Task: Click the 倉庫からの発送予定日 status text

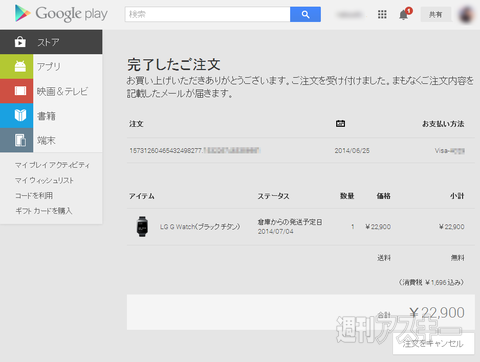Action: (x=290, y=222)
